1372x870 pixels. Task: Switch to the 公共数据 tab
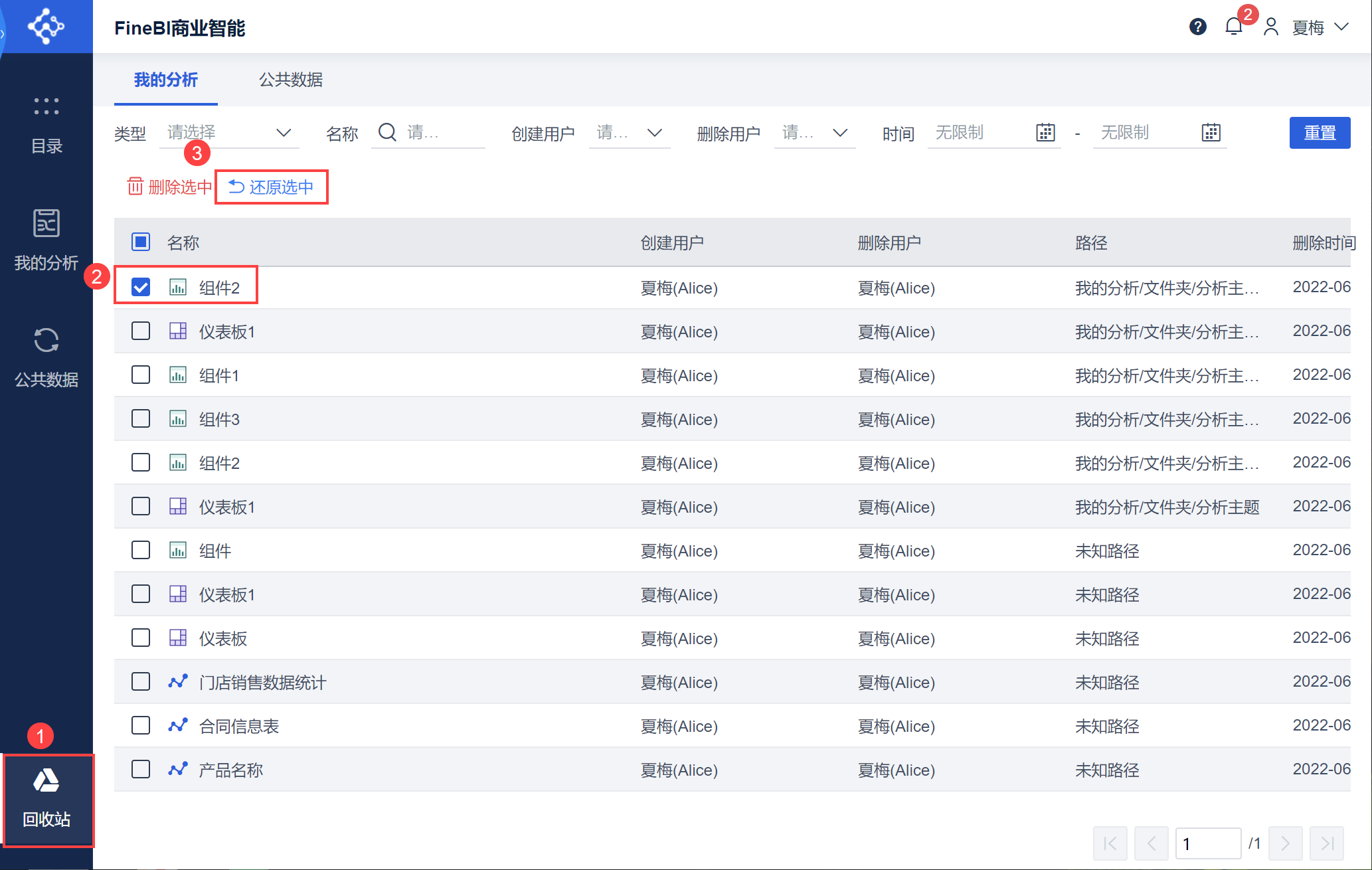(290, 80)
